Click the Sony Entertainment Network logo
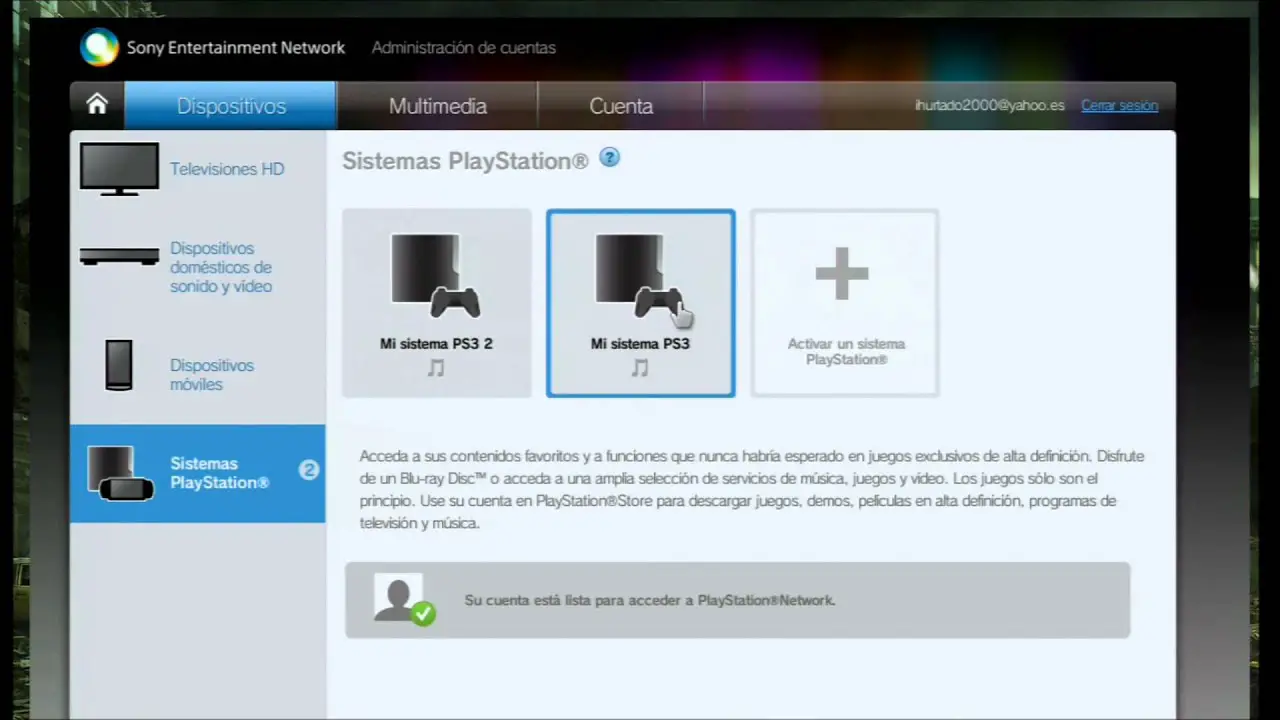The width and height of the screenshot is (1280, 720). [x=99, y=47]
